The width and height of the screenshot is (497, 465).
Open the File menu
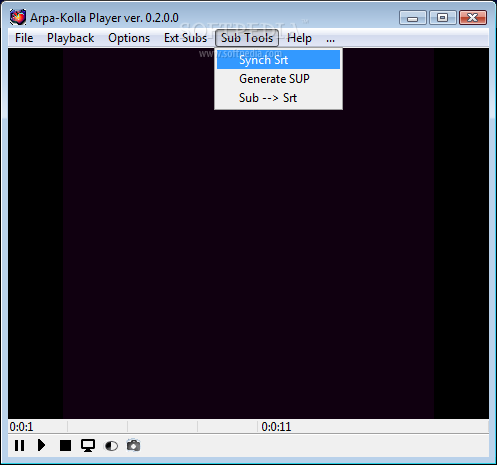tap(24, 38)
